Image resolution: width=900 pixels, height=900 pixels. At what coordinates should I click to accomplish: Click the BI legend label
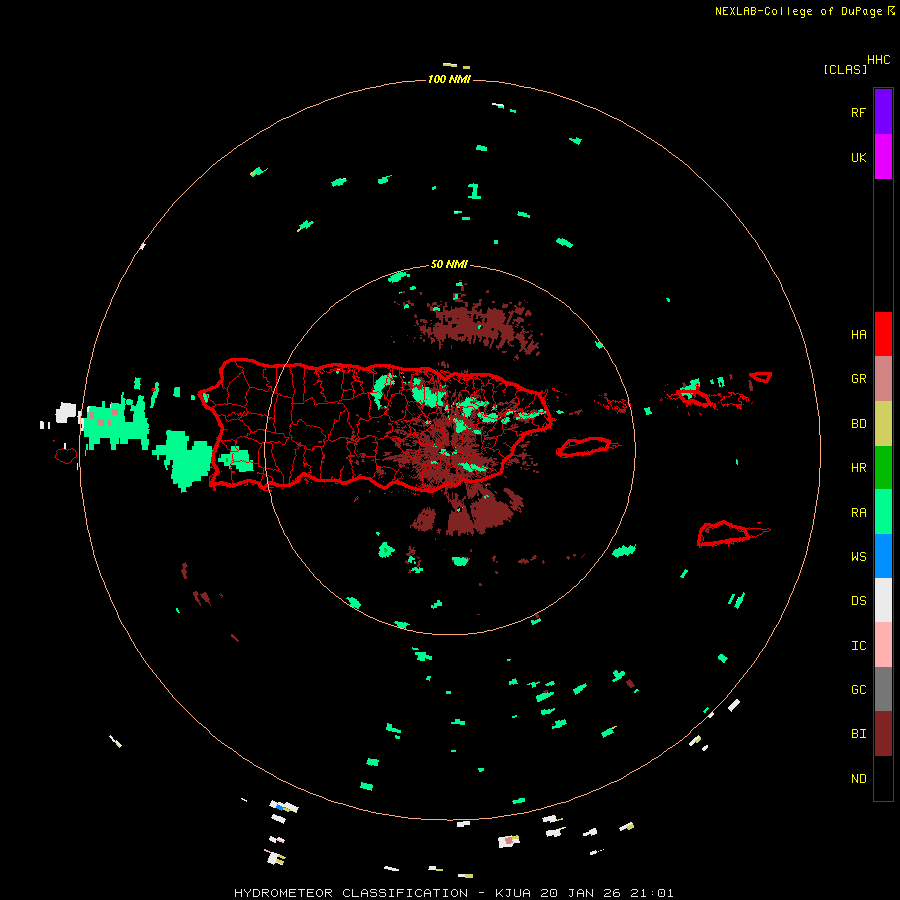[858, 734]
